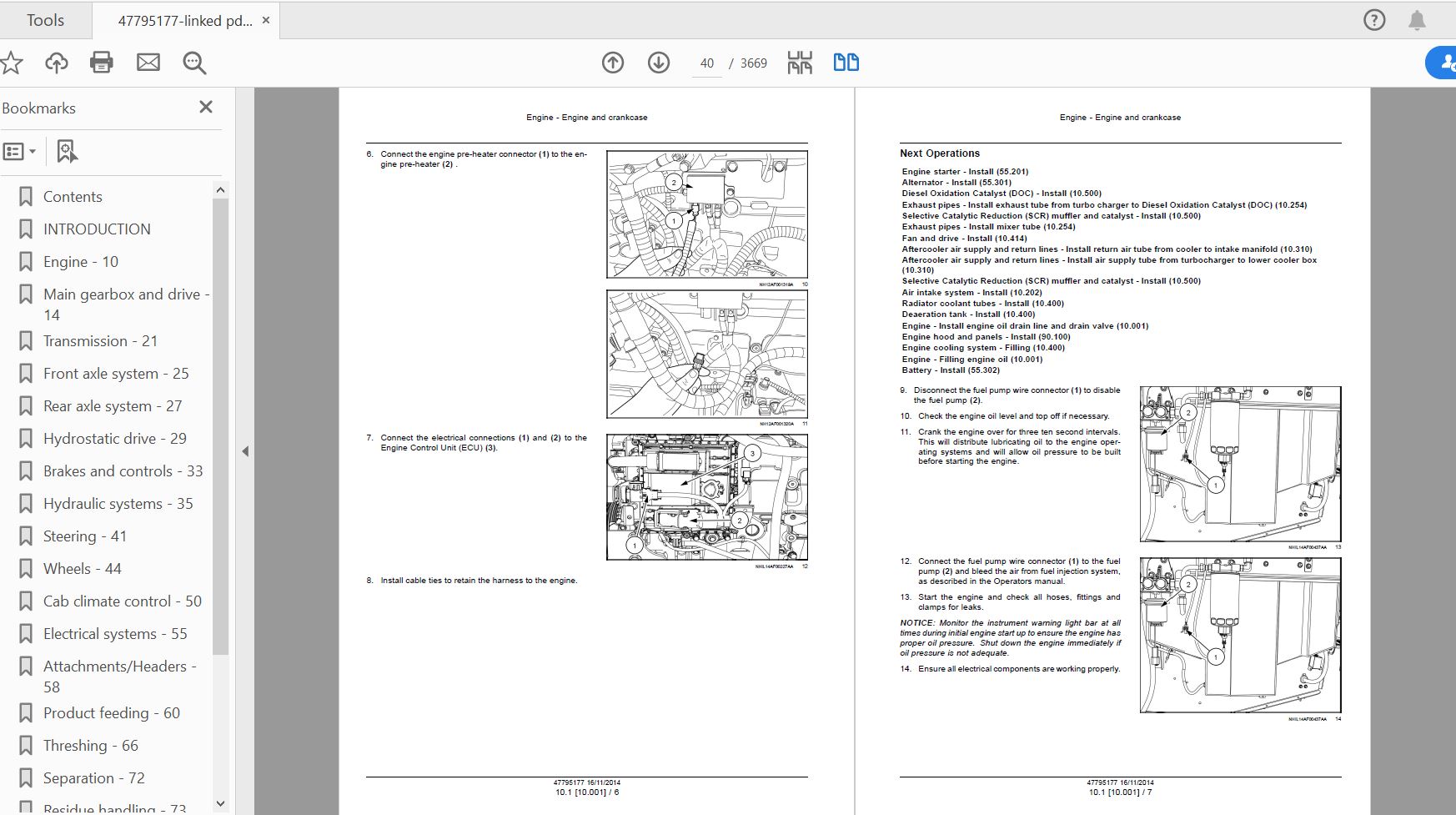Open the help question mark icon
This screenshot has width=1456, height=815.
pos(1374,20)
